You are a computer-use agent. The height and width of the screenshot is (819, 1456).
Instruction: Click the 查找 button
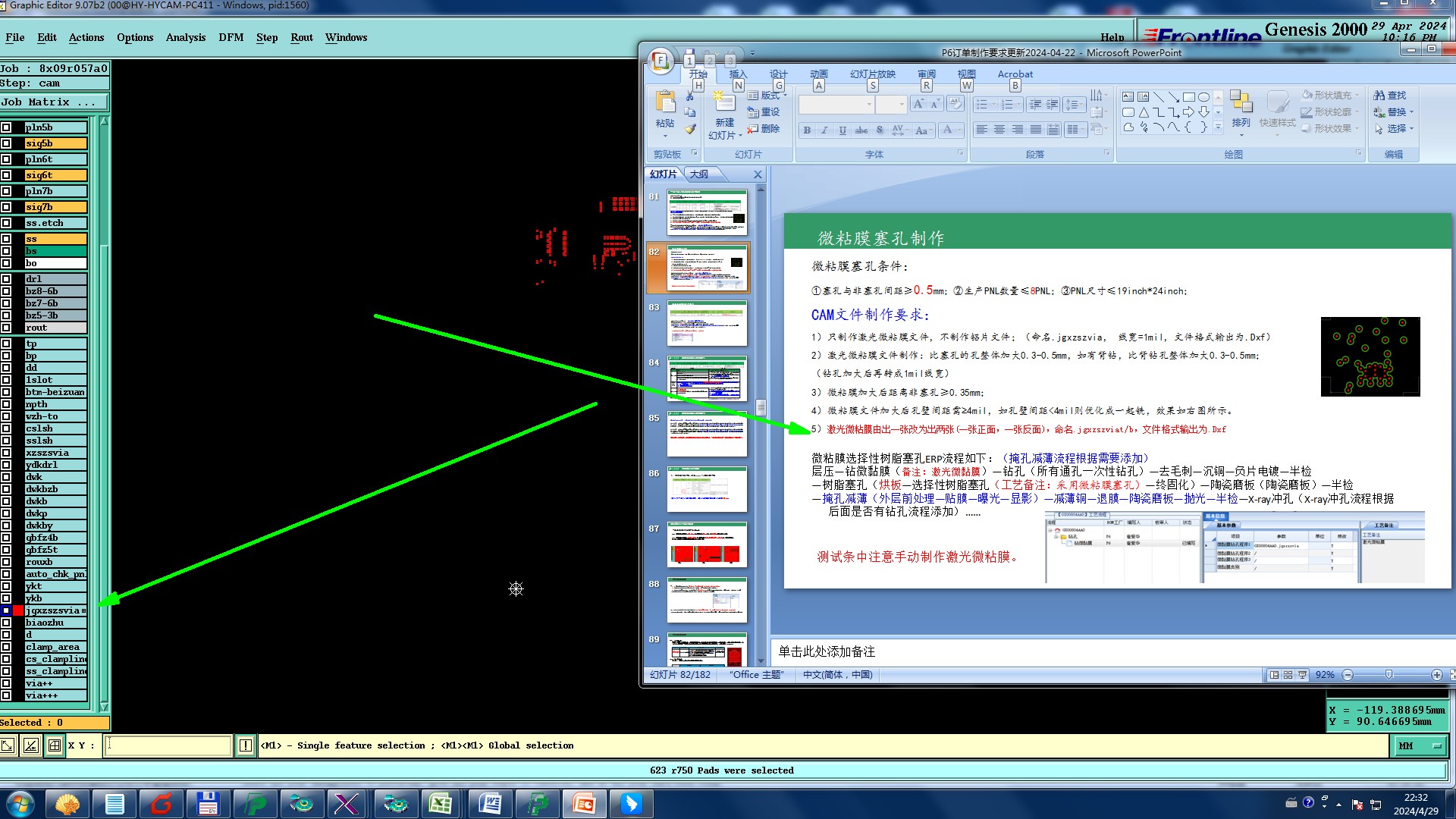1390,95
